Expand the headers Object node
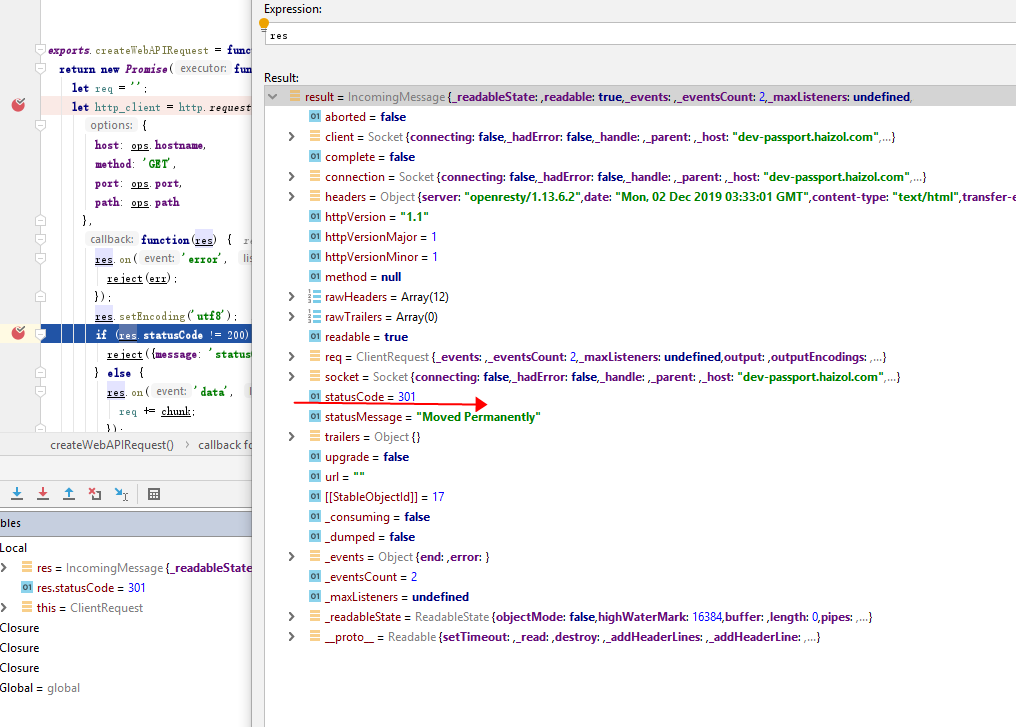The image size is (1016, 727). (290, 196)
